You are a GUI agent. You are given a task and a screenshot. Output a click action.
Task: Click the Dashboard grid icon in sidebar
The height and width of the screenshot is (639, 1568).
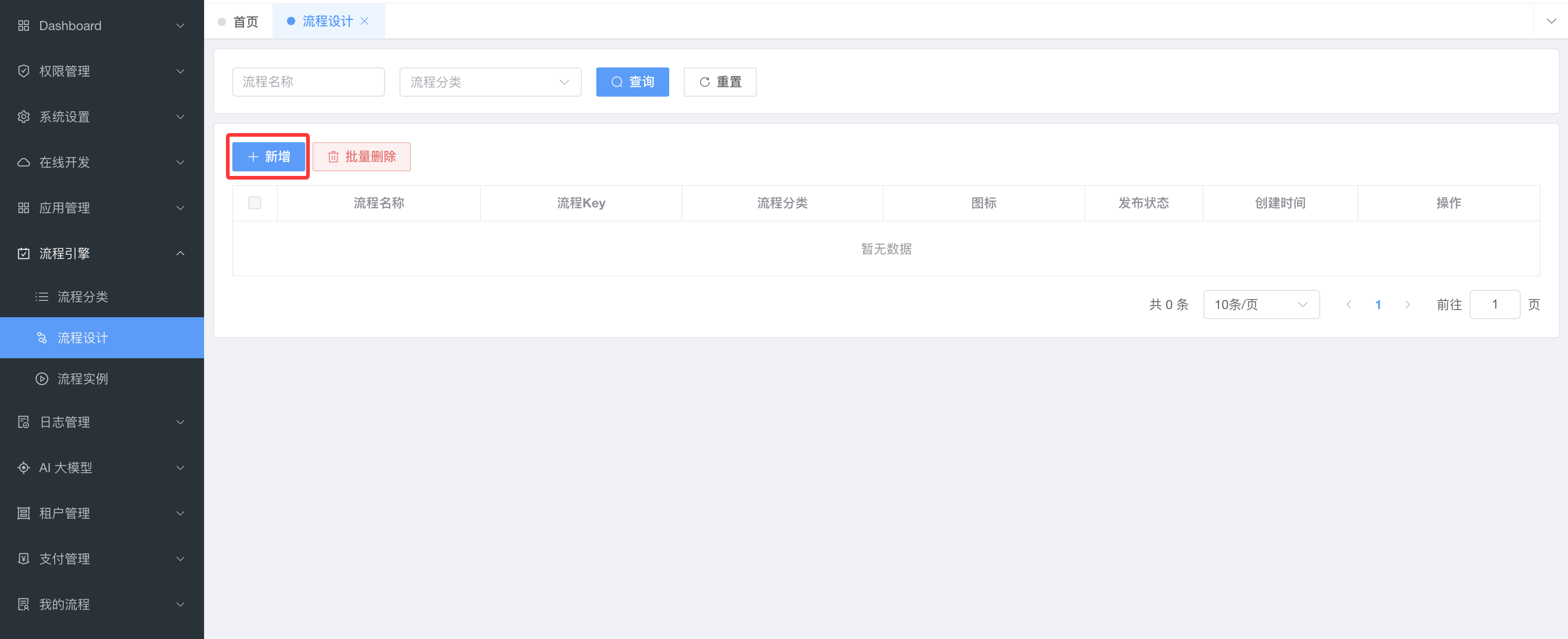23,26
